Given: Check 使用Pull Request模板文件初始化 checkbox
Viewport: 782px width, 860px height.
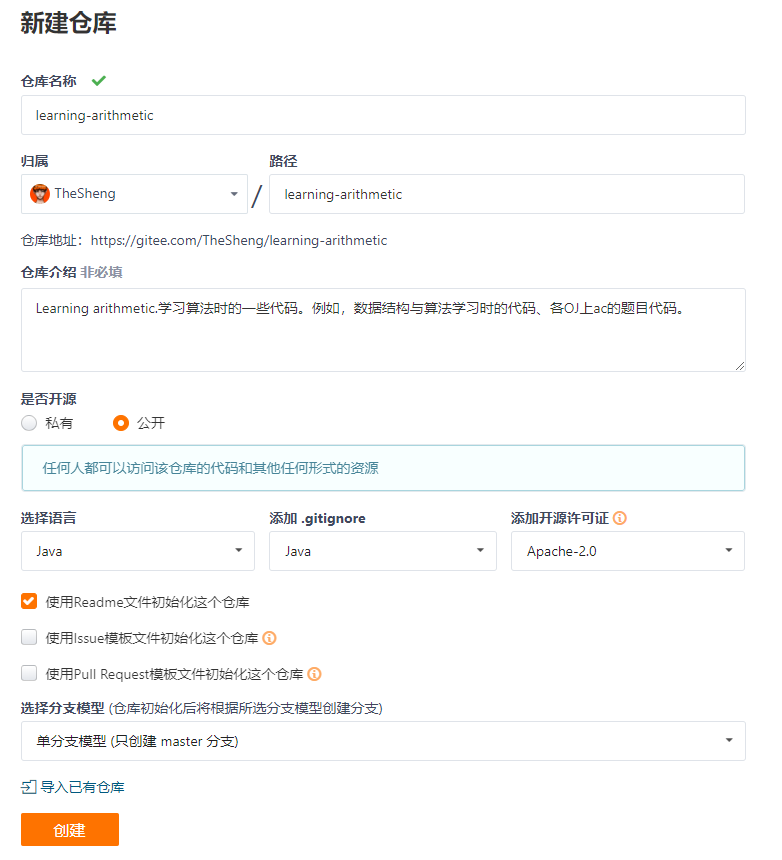Looking at the screenshot, I should coord(29,673).
